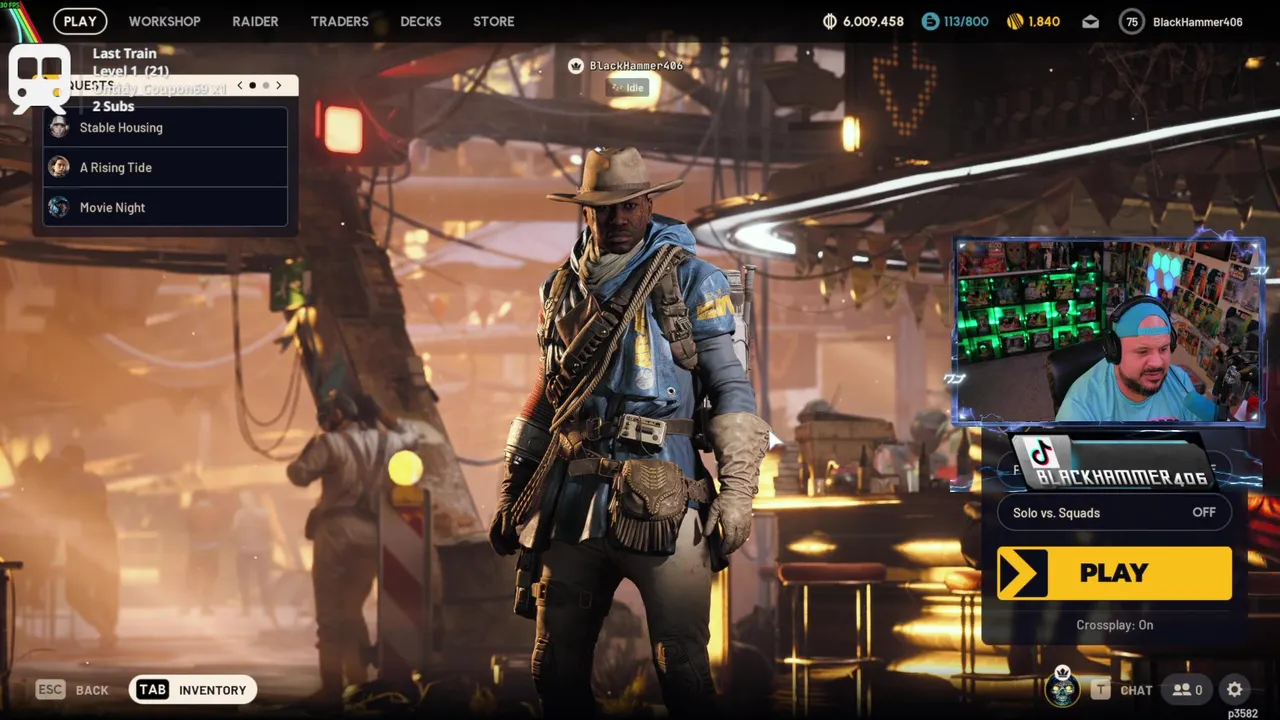The width and height of the screenshot is (1280, 720).
Task: Open the friends list people icon
Action: click(1187, 690)
